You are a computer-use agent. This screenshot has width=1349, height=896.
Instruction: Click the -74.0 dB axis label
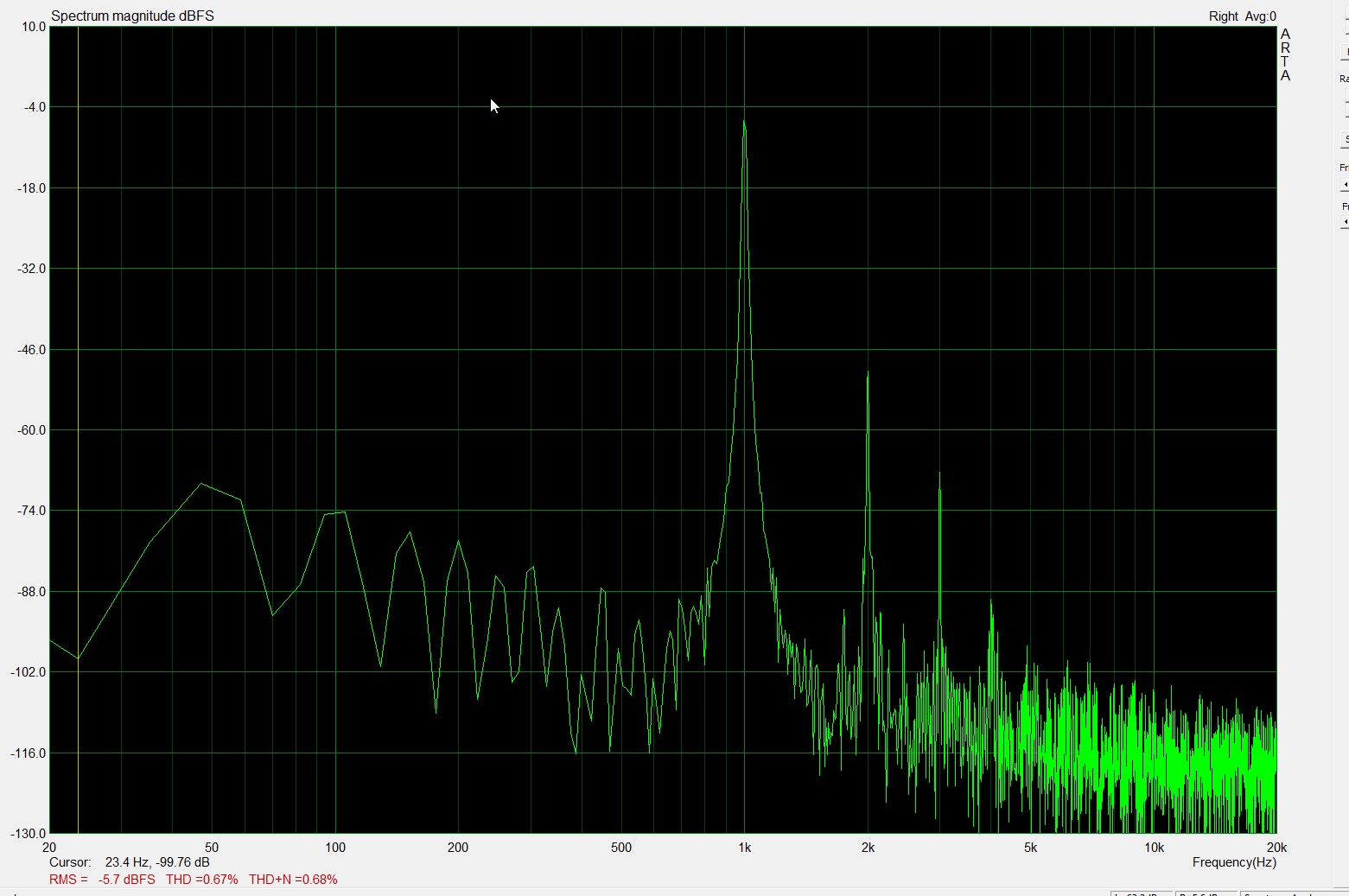(32, 511)
